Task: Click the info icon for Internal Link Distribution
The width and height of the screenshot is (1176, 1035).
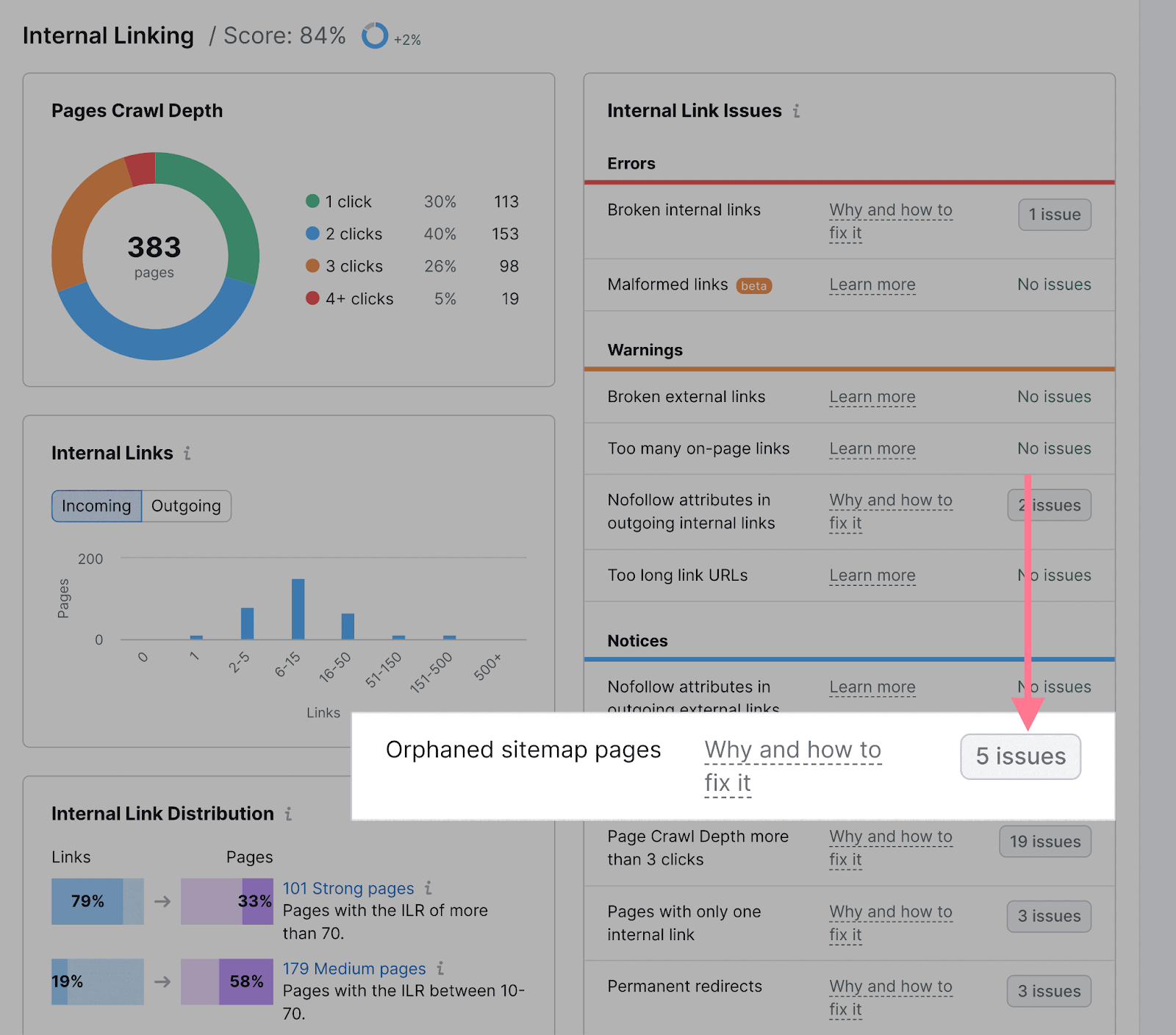Action: 288,814
